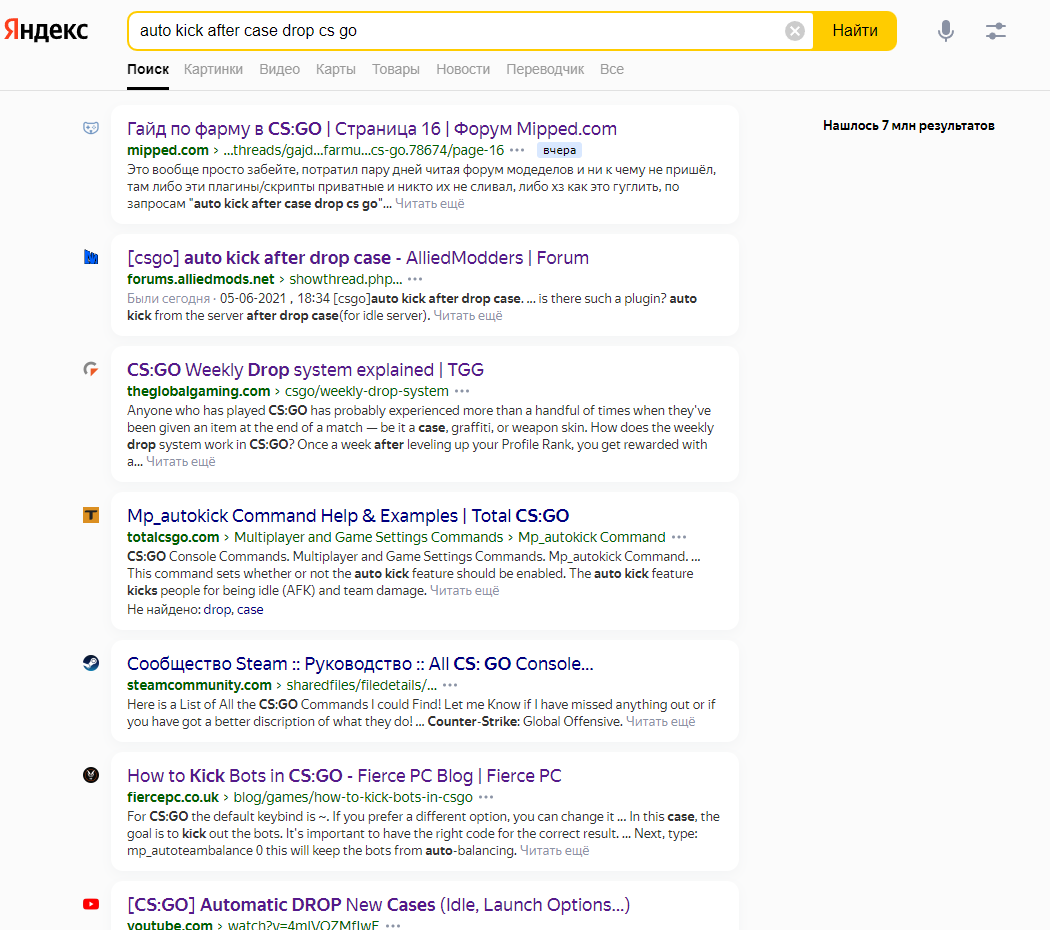Open the Все services tab

coord(611,69)
